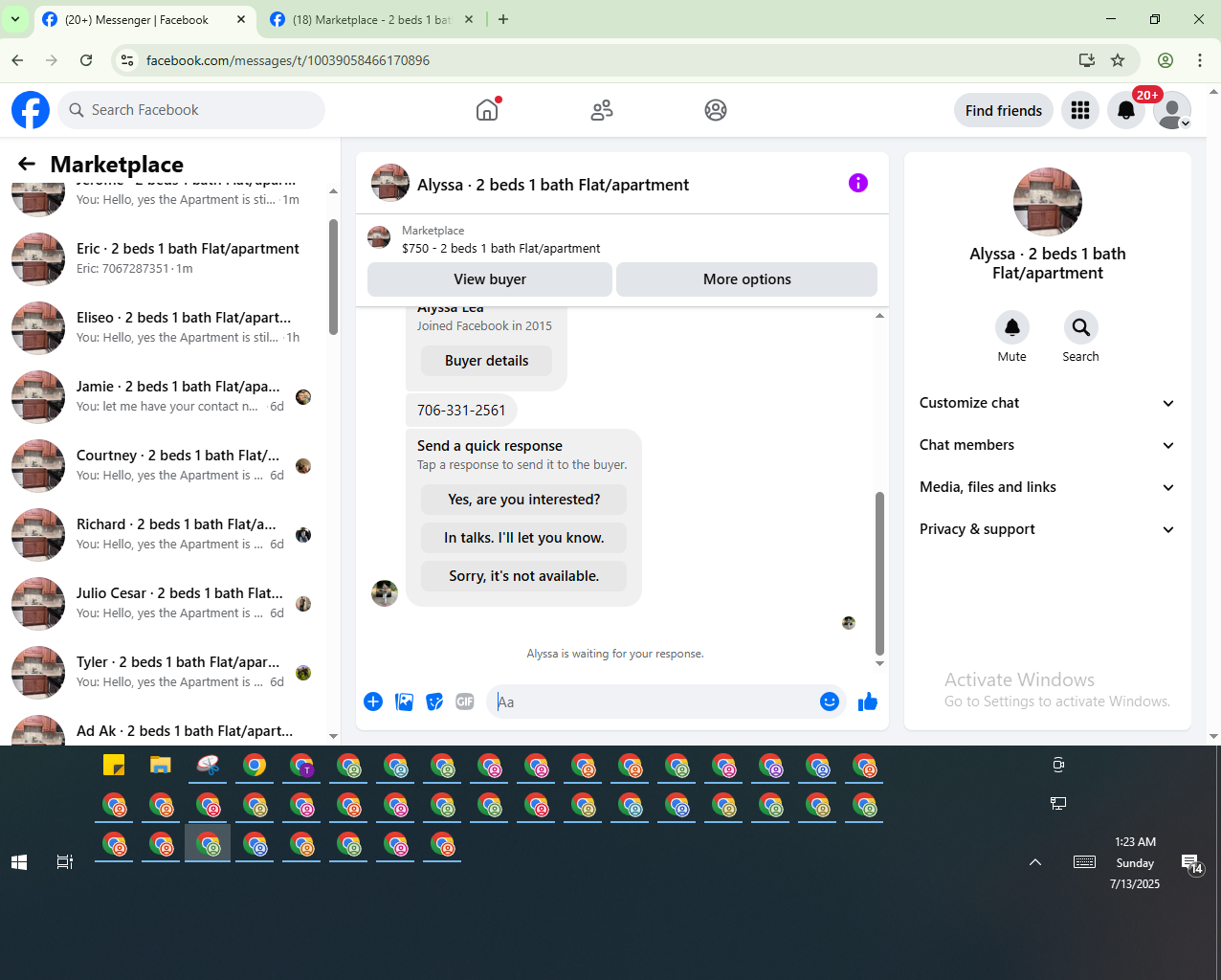Send quick response 'In talks. I'll let you know.'
This screenshot has height=980, width=1221.
523,538
